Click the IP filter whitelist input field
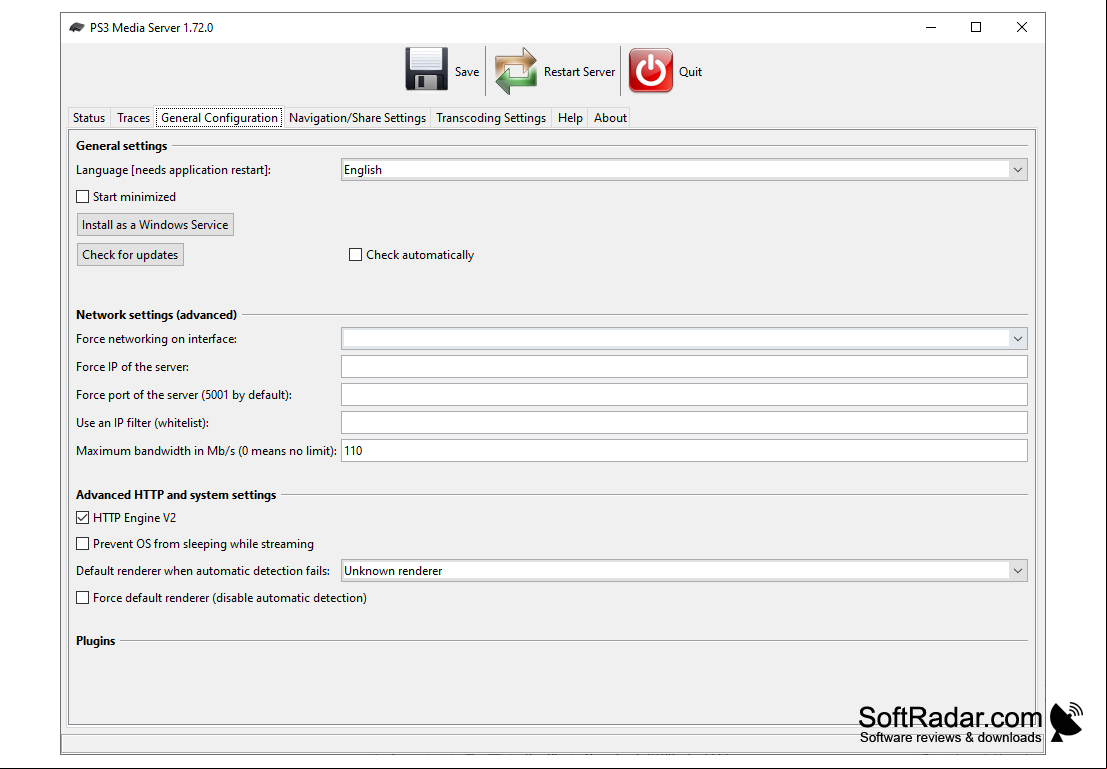The image size is (1107, 769). point(683,422)
